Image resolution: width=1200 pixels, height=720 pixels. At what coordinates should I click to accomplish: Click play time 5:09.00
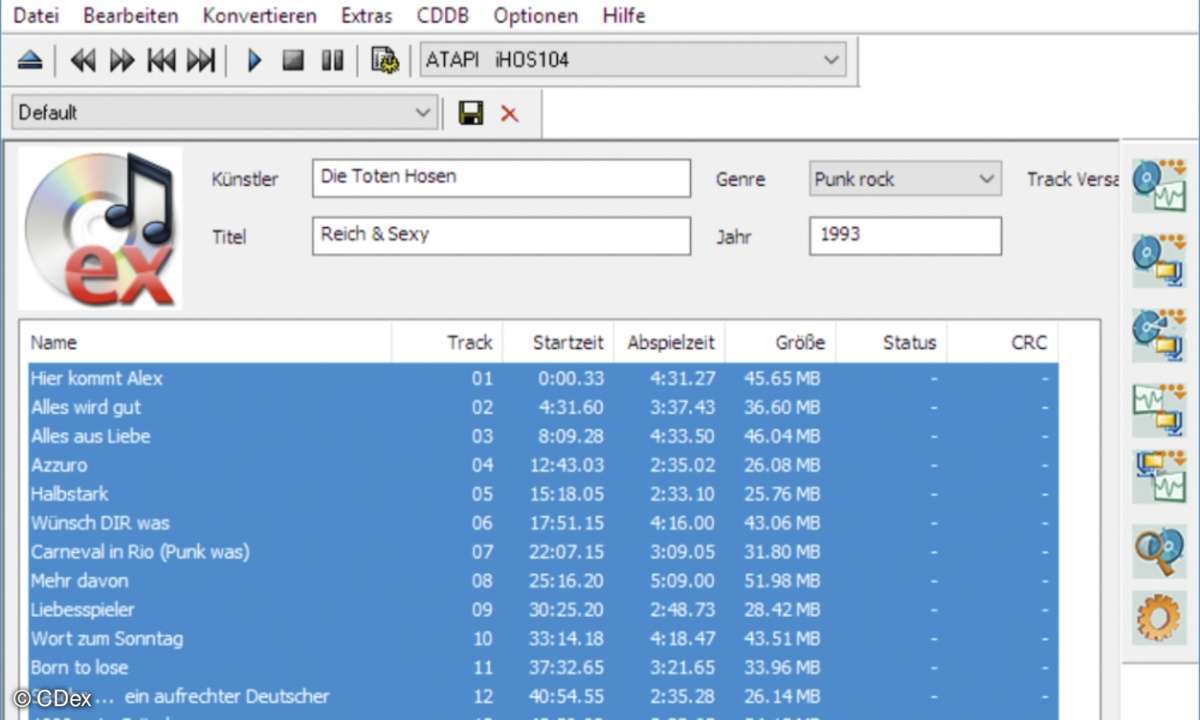682,582
